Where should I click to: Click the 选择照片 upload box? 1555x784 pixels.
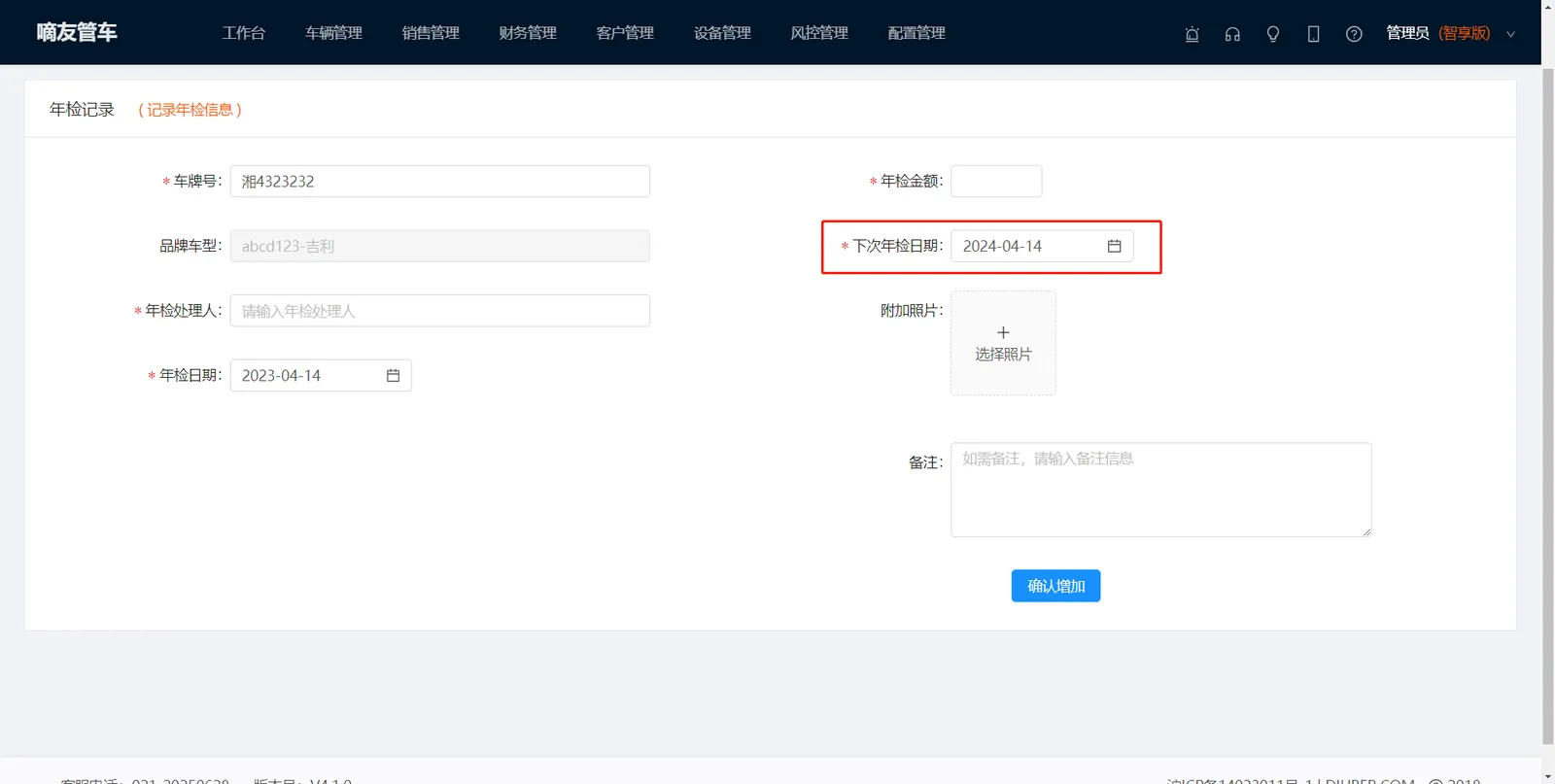[1003, 343]
